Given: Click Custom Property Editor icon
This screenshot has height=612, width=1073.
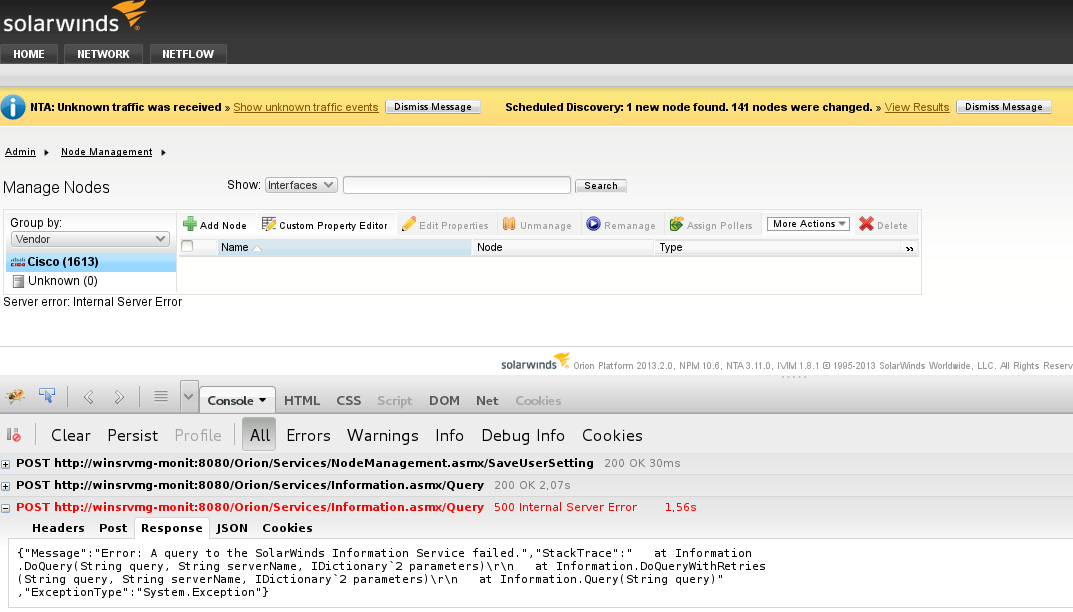Looking at the screenshot, I should click(269, 224).
